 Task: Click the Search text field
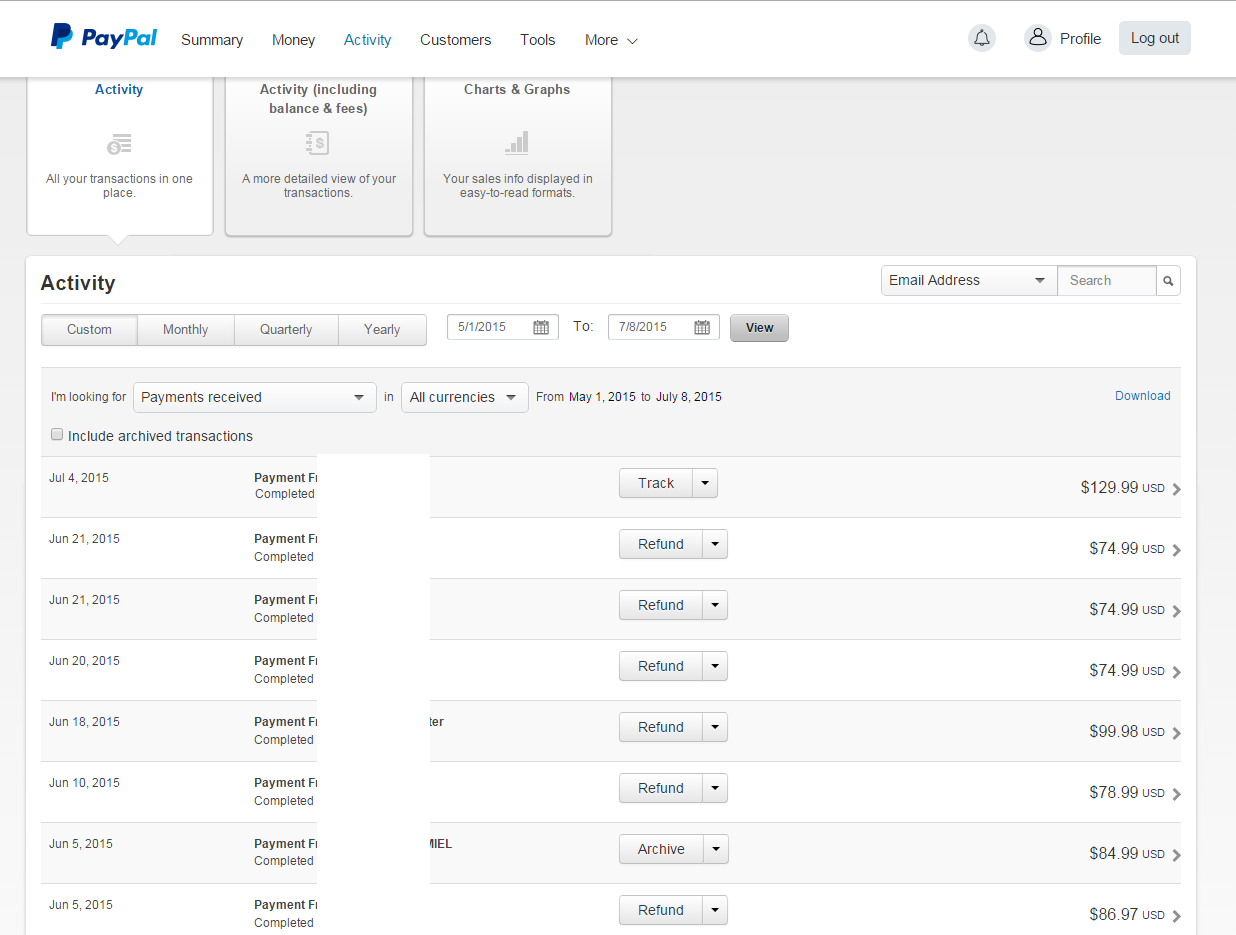point(1106,281)
